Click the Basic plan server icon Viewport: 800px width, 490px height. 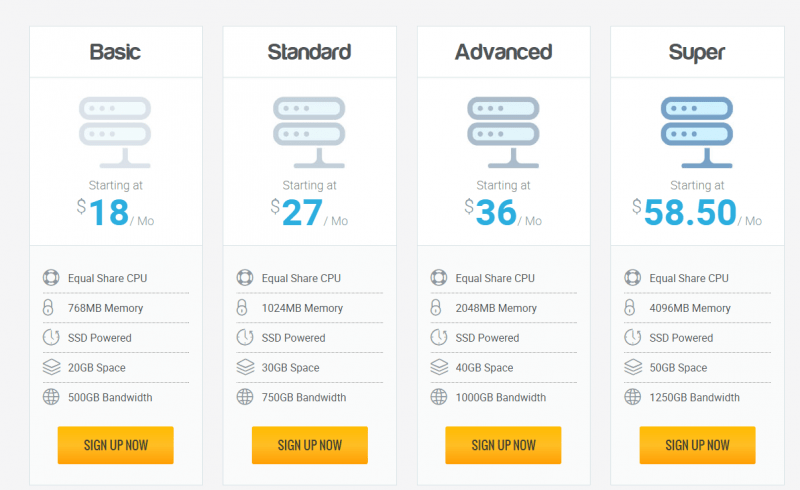[115, 132]
